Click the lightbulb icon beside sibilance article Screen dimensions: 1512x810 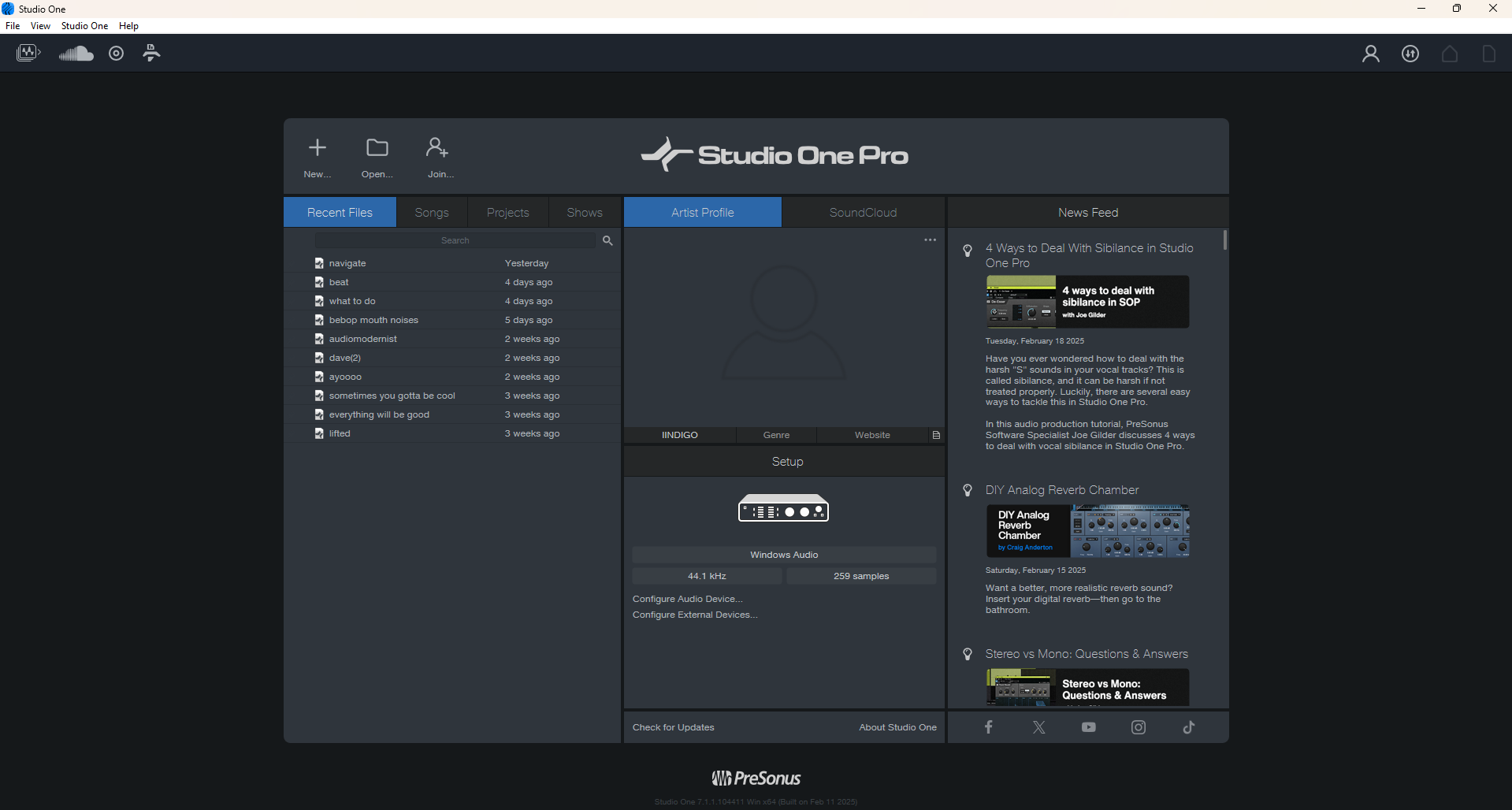[x=968, y=251]
